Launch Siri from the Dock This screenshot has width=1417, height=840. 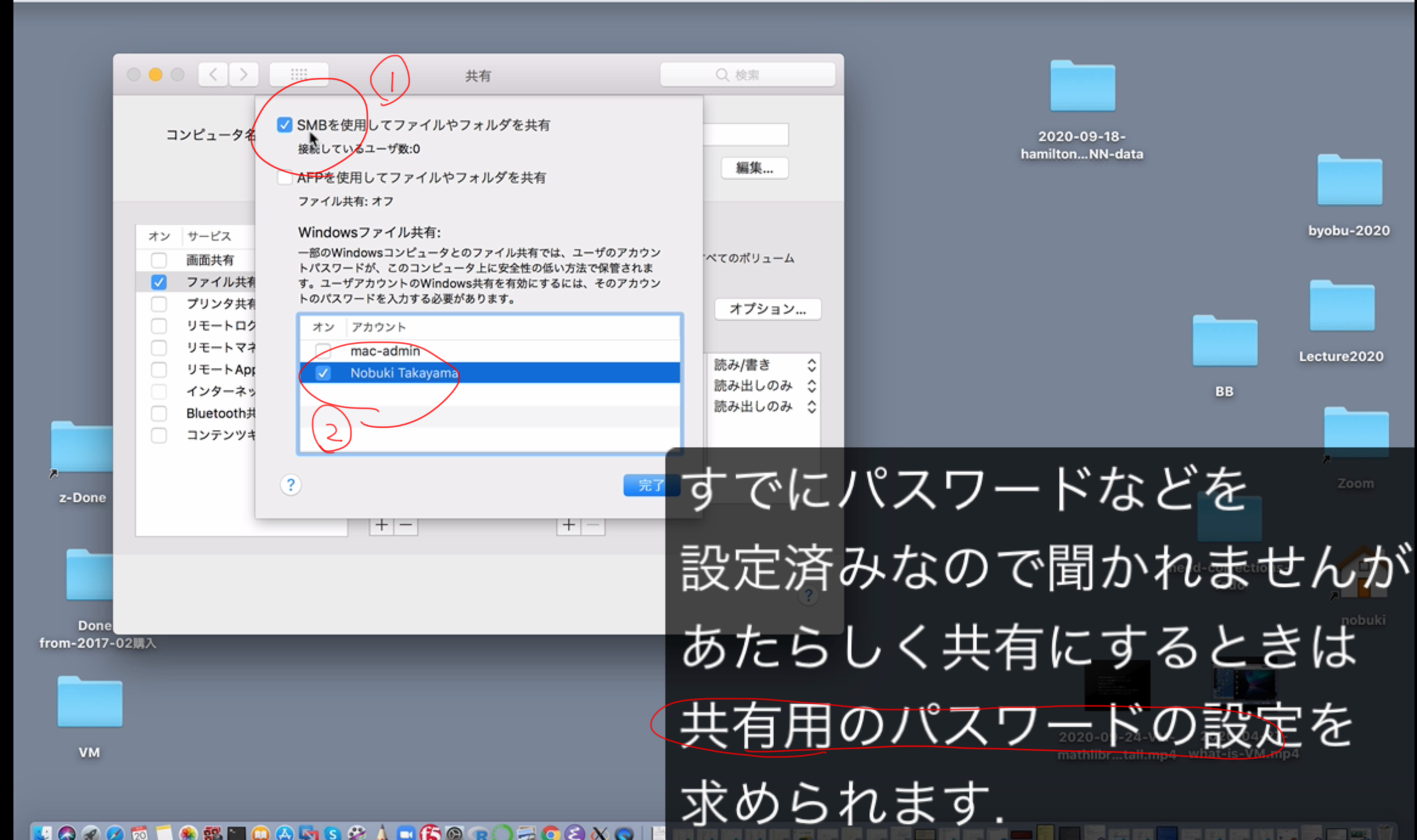point(67,833)
